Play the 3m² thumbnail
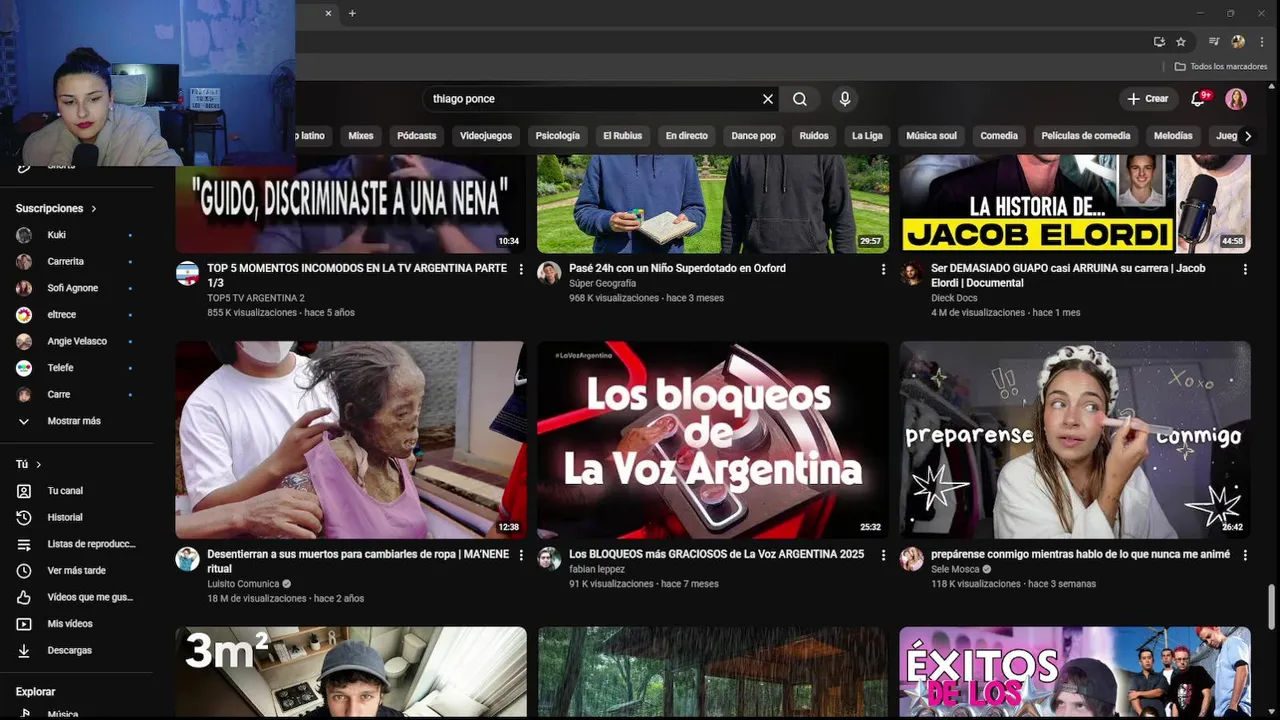Image resolution: width=1280 pixels, height=720 pixels. coord(351,672)
